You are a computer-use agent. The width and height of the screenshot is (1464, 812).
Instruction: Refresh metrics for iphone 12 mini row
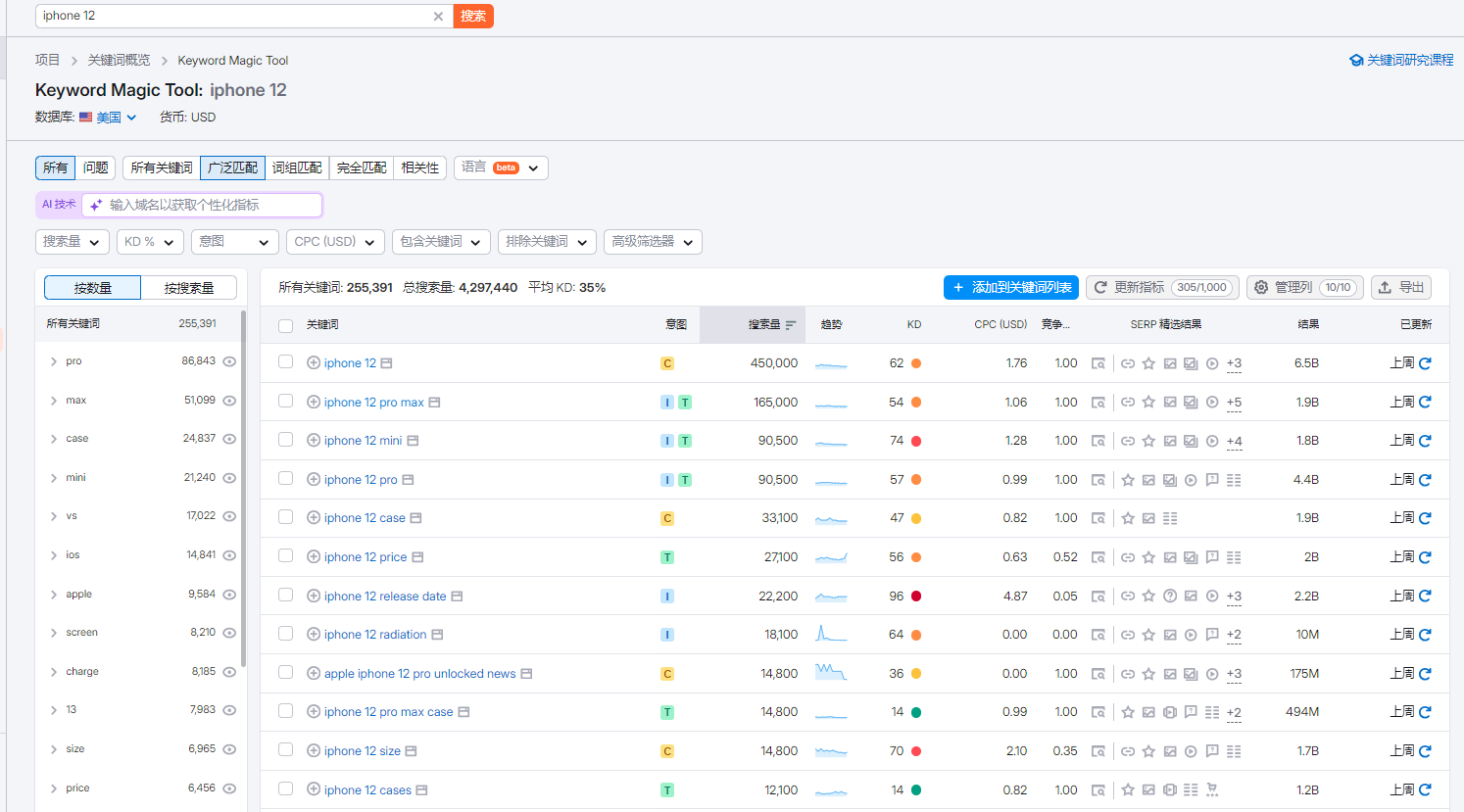coord(1425,441)
